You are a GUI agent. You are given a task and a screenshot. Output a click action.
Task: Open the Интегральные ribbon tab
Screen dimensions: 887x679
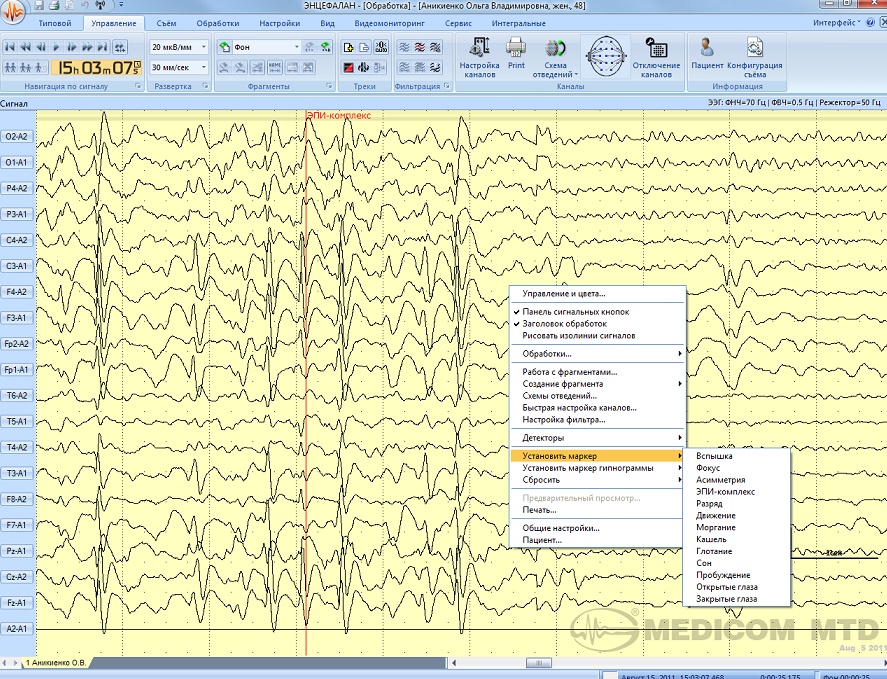pyautogui.click(x=518, y=23)
